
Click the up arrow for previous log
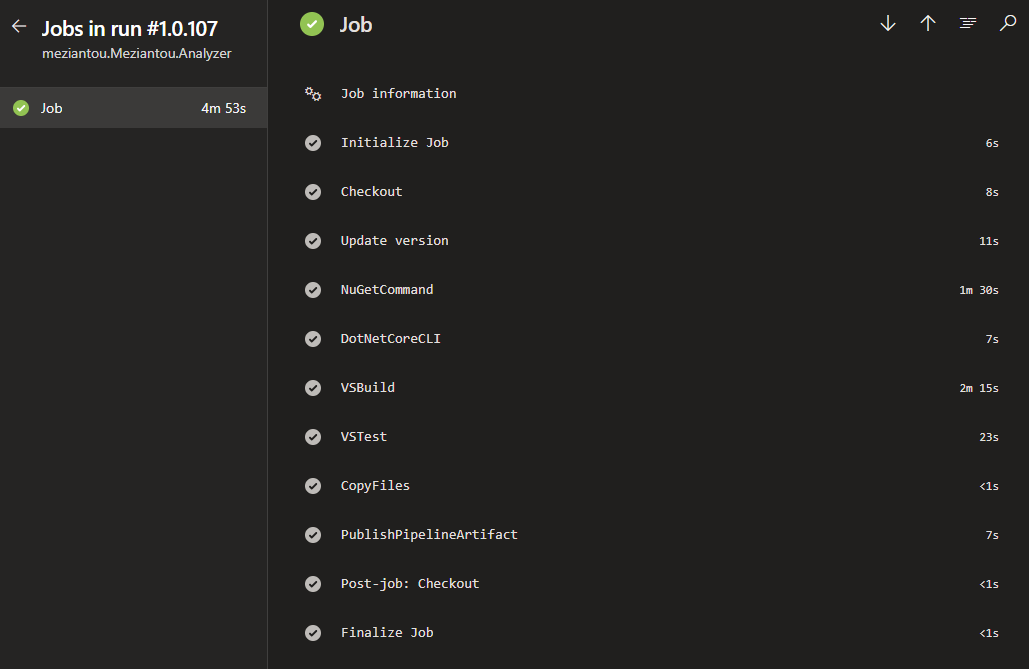click(928, 24)
